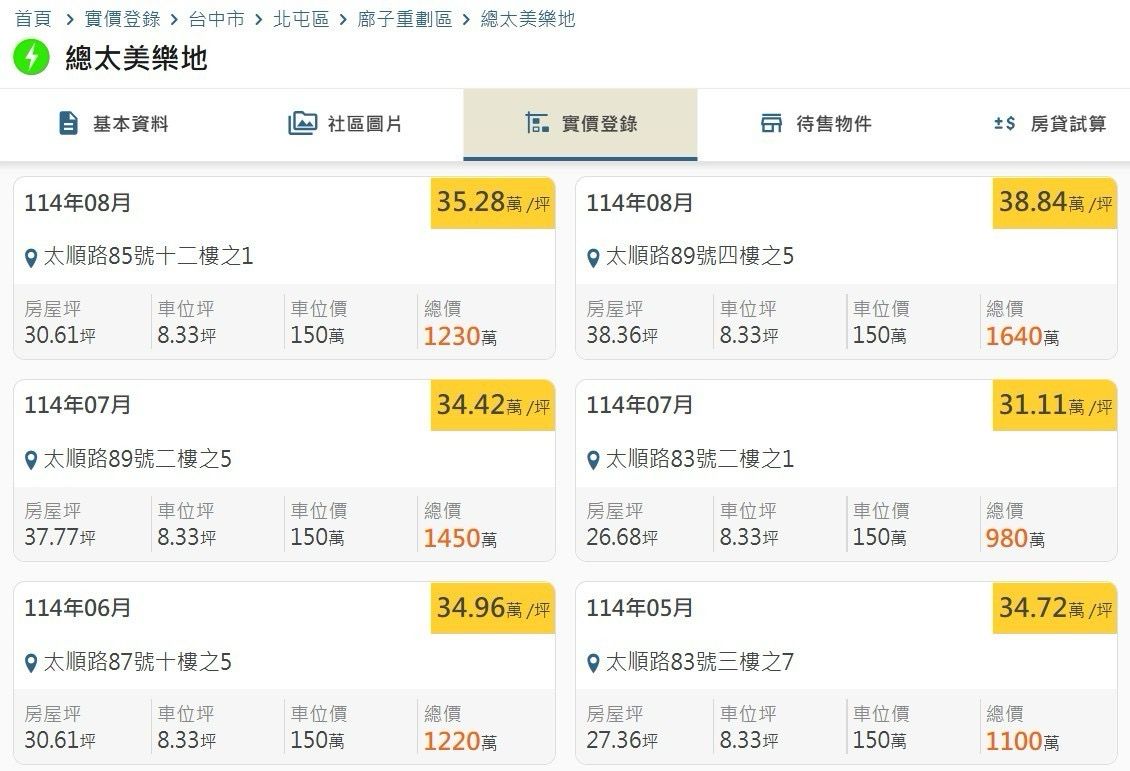The width and height of the screenshot is (1130, 771).
Task: Open the 太順路87號十樓之5 address
Action: pyautogui.click(x=137, y=662)
